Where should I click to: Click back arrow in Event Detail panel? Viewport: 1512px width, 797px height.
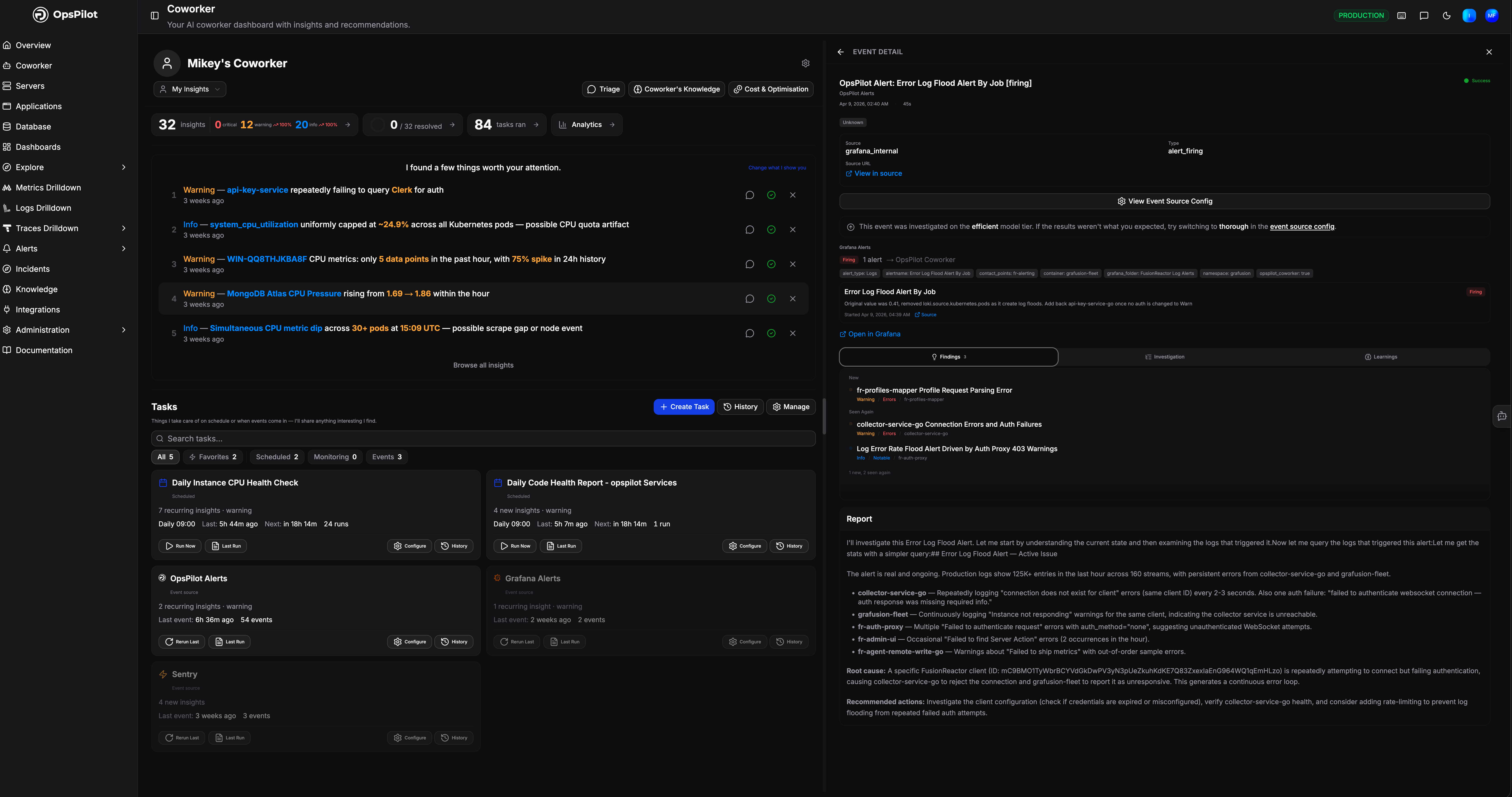840,52
